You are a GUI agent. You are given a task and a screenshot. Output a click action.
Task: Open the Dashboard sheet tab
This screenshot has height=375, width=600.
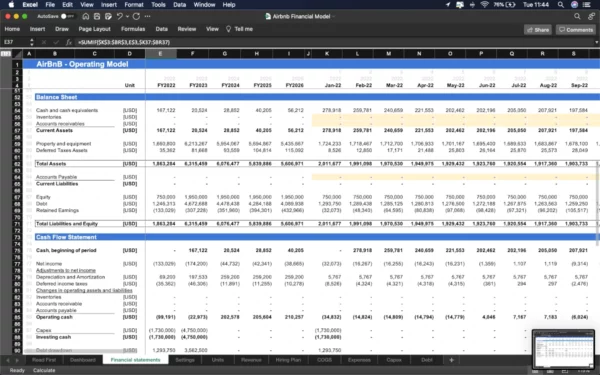coord(83,360)
